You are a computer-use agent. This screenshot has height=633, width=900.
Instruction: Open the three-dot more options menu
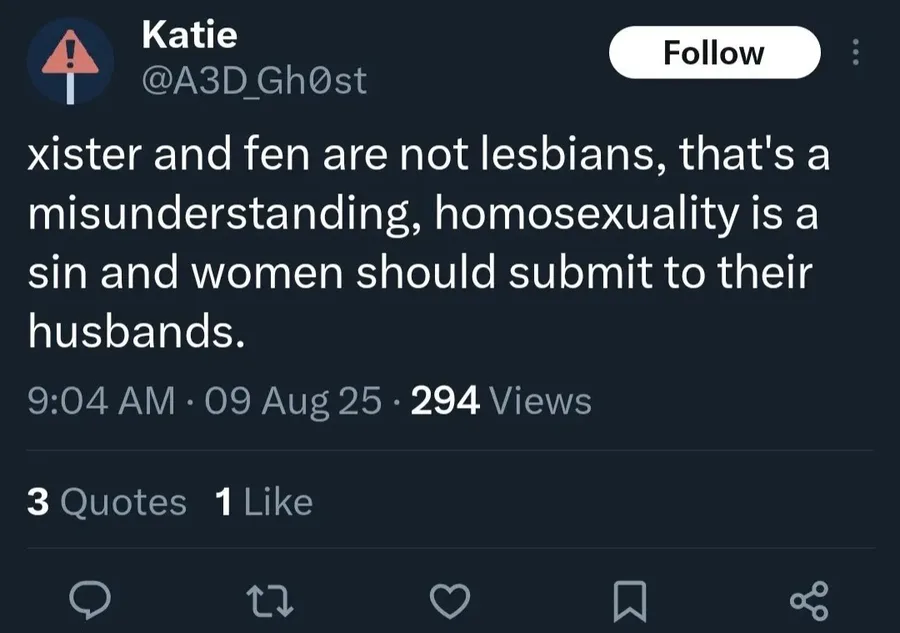coord(856,52)
